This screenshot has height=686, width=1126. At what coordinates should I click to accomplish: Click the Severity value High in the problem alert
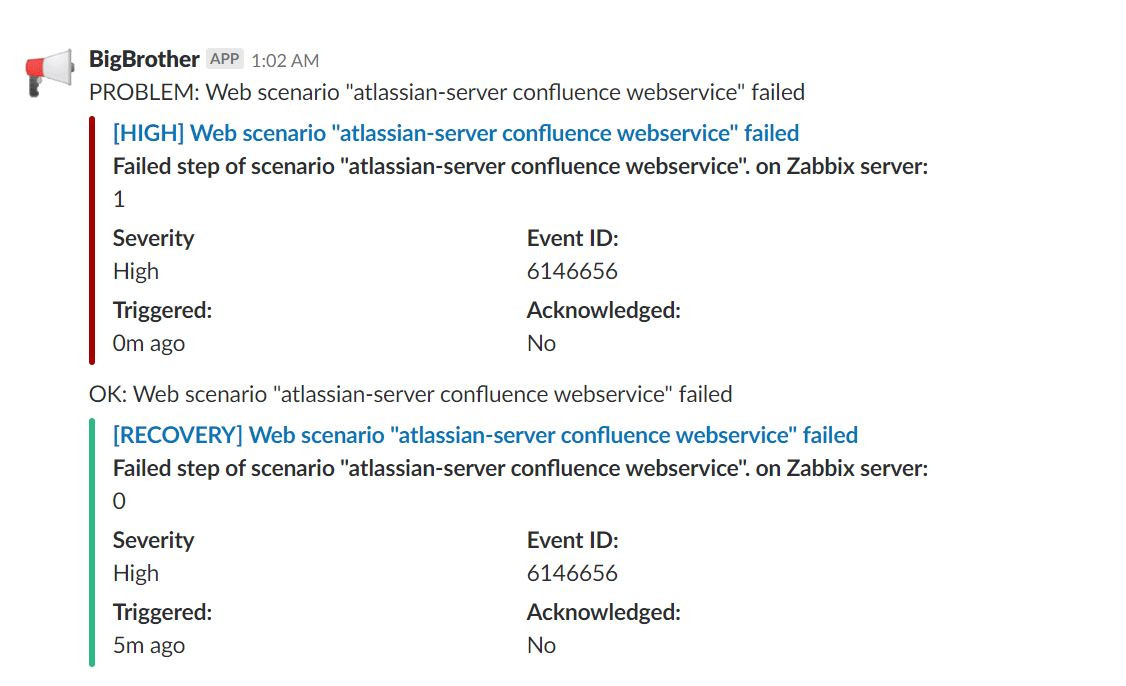(x=136, y=271)
